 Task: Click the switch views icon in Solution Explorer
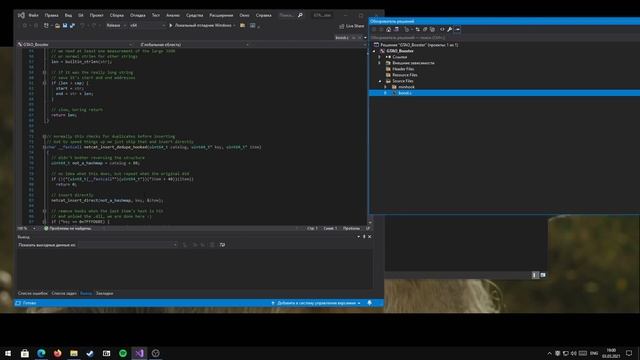pyautogui.click(x=396, y=29)
